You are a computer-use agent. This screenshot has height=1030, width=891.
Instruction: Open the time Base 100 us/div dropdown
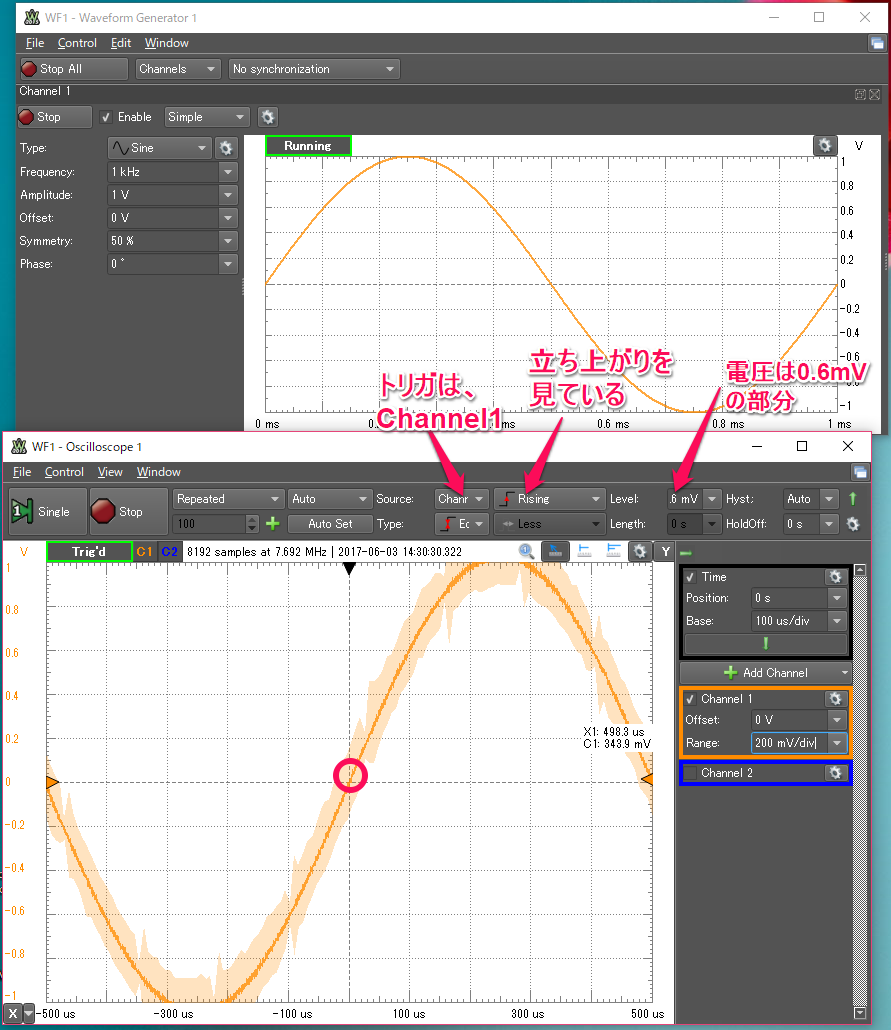(x=799, y=620)
